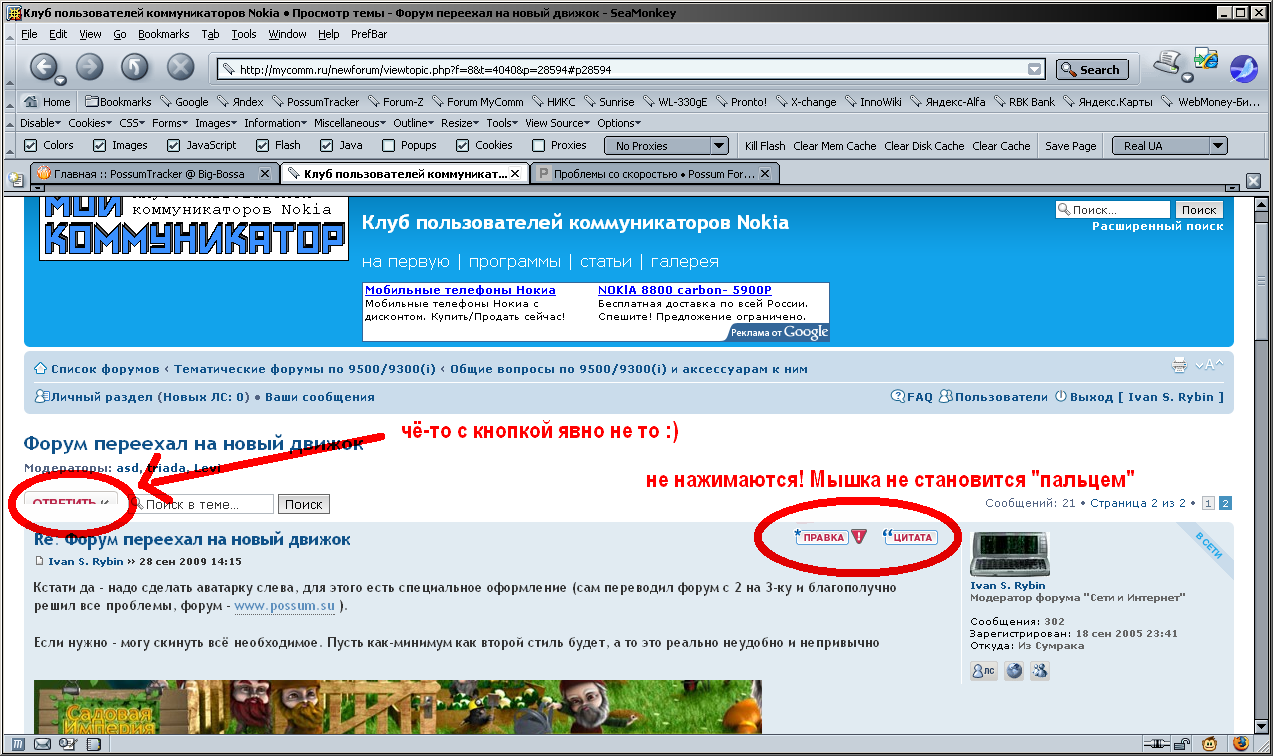Toggle the JavaScript checkbox
1273x756 pixels.
(172, 145)
